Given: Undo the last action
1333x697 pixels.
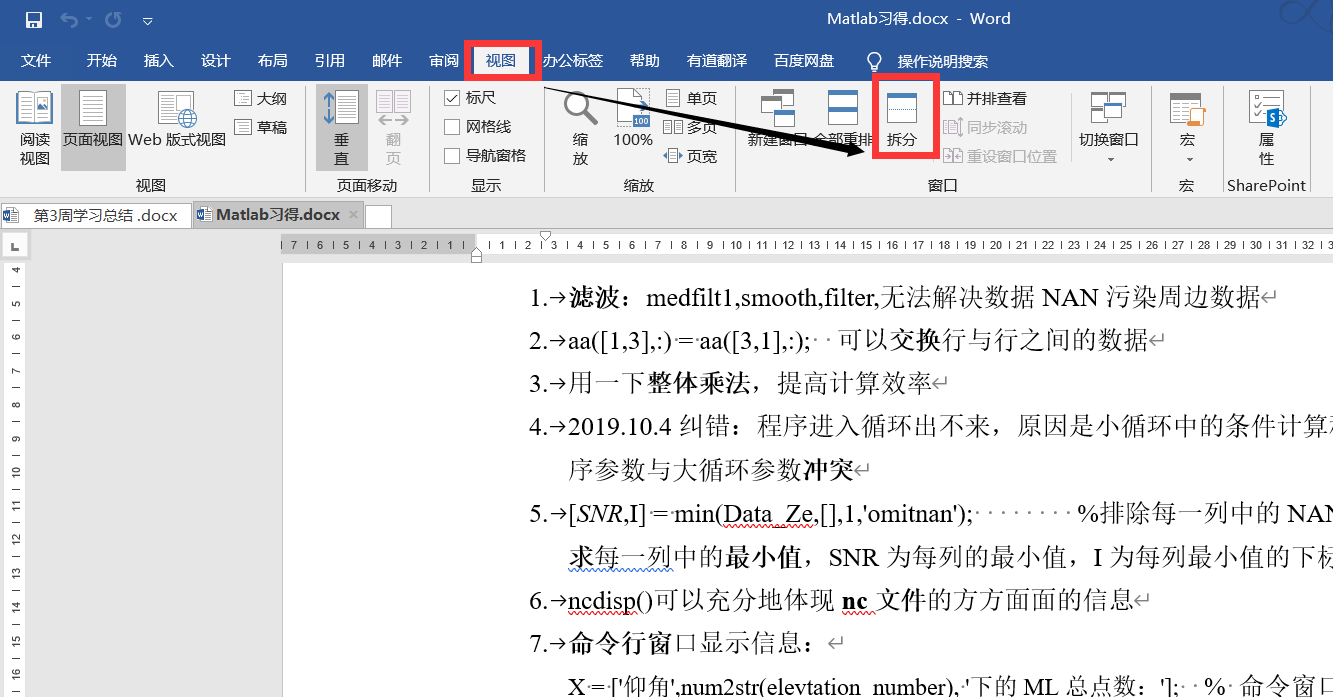Looking at the screenshot, I should pyautogui.click(x=68, y=19).
